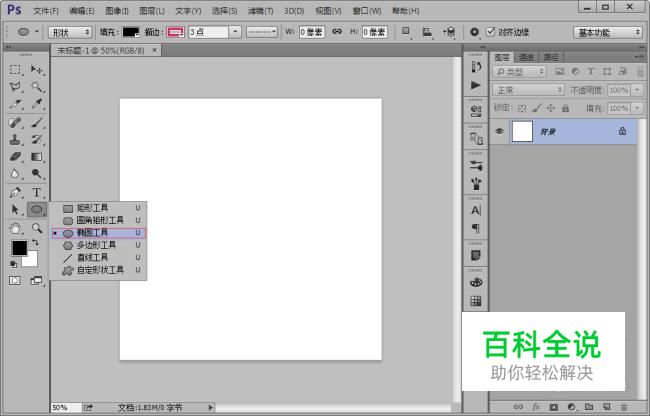
Task: Create a new layer icon in Layers panel
Action: (606, 406)
